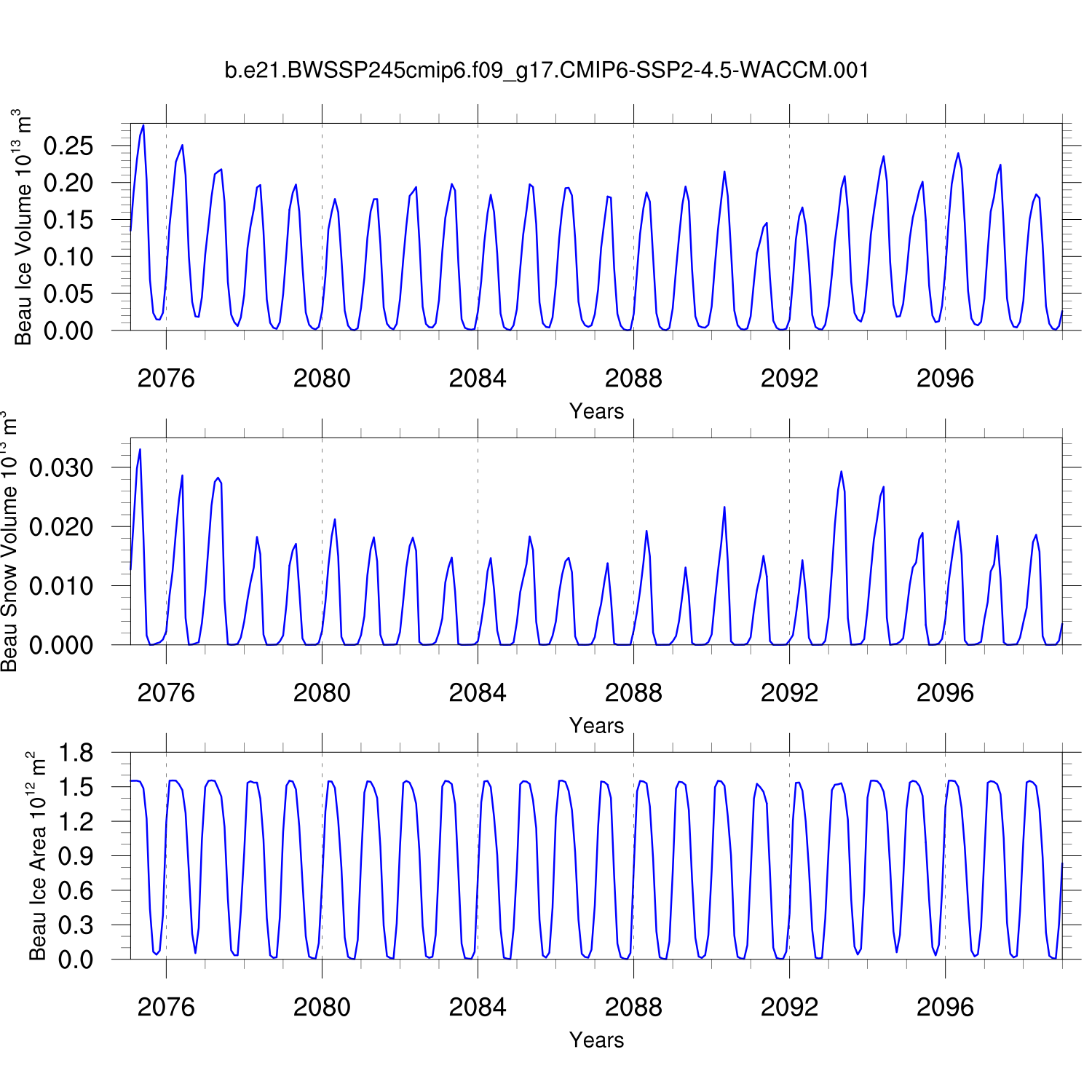Click the plot title text at top
This screenshot has width=1092, height=1092.
point(546,71)
